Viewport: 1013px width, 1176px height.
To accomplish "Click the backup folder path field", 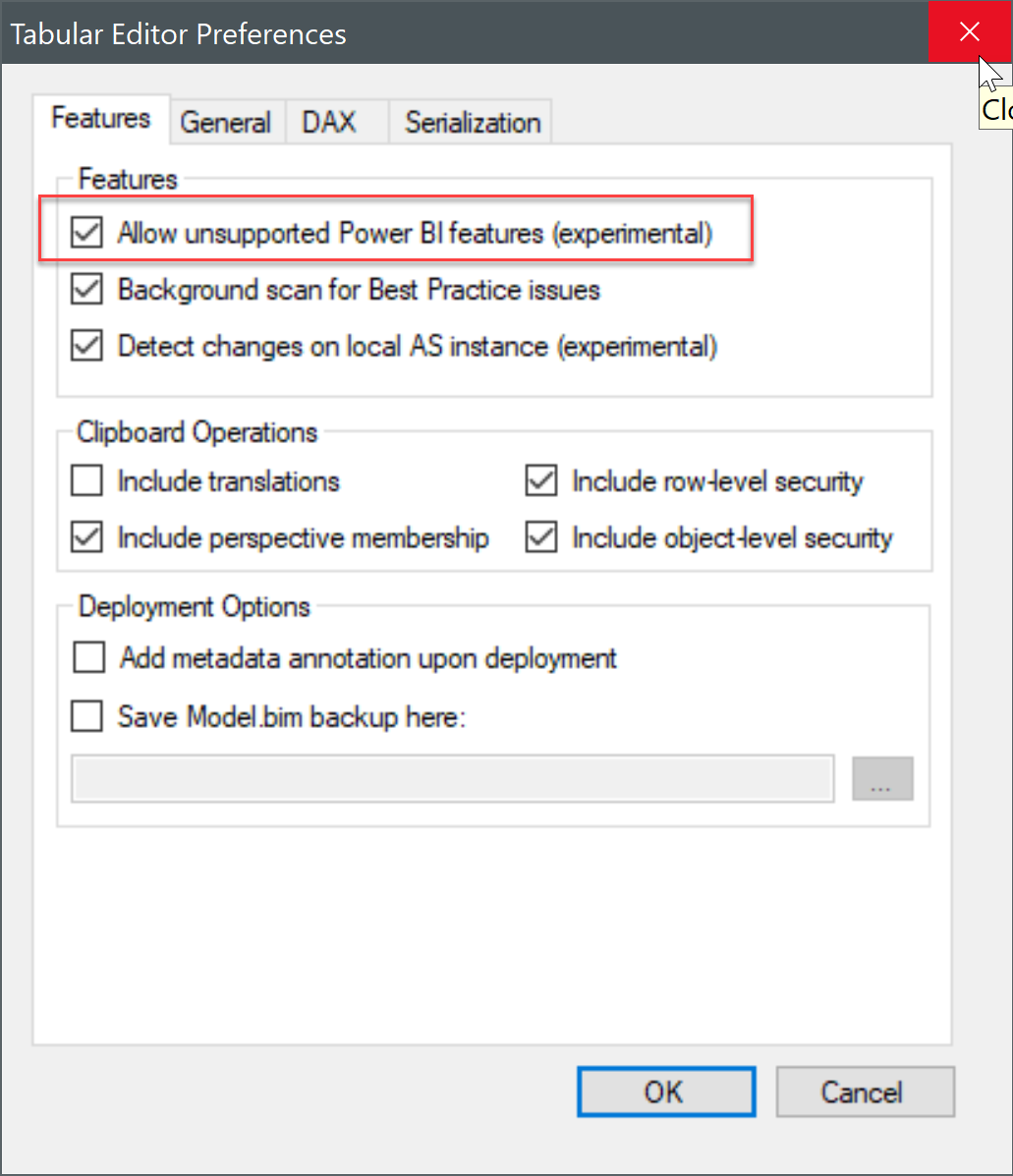I will 453,779.
